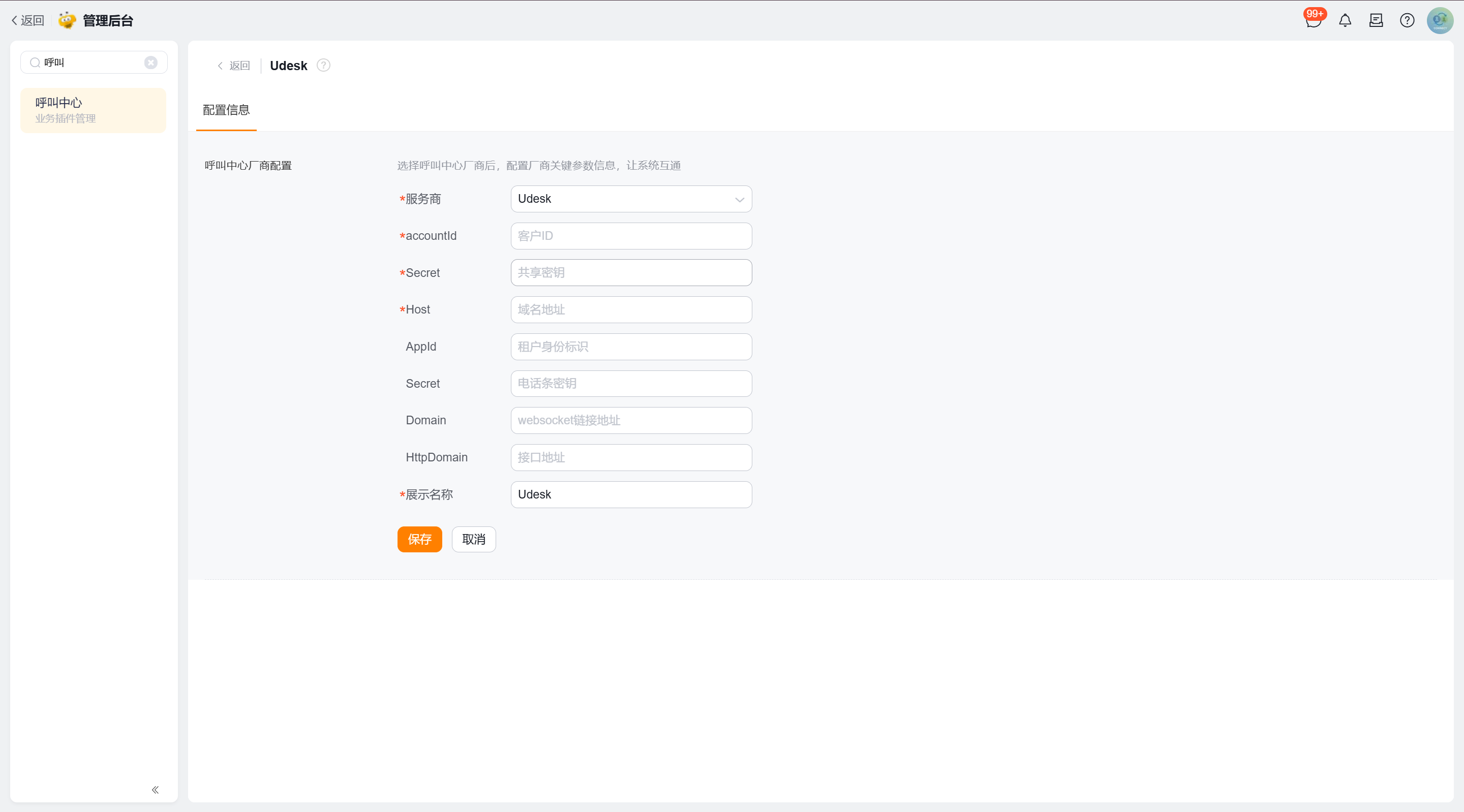Viewport: 1464px width, 812px height.
Task: Focus the 电话条密钥 Secret field
Action: pos(631,384)
